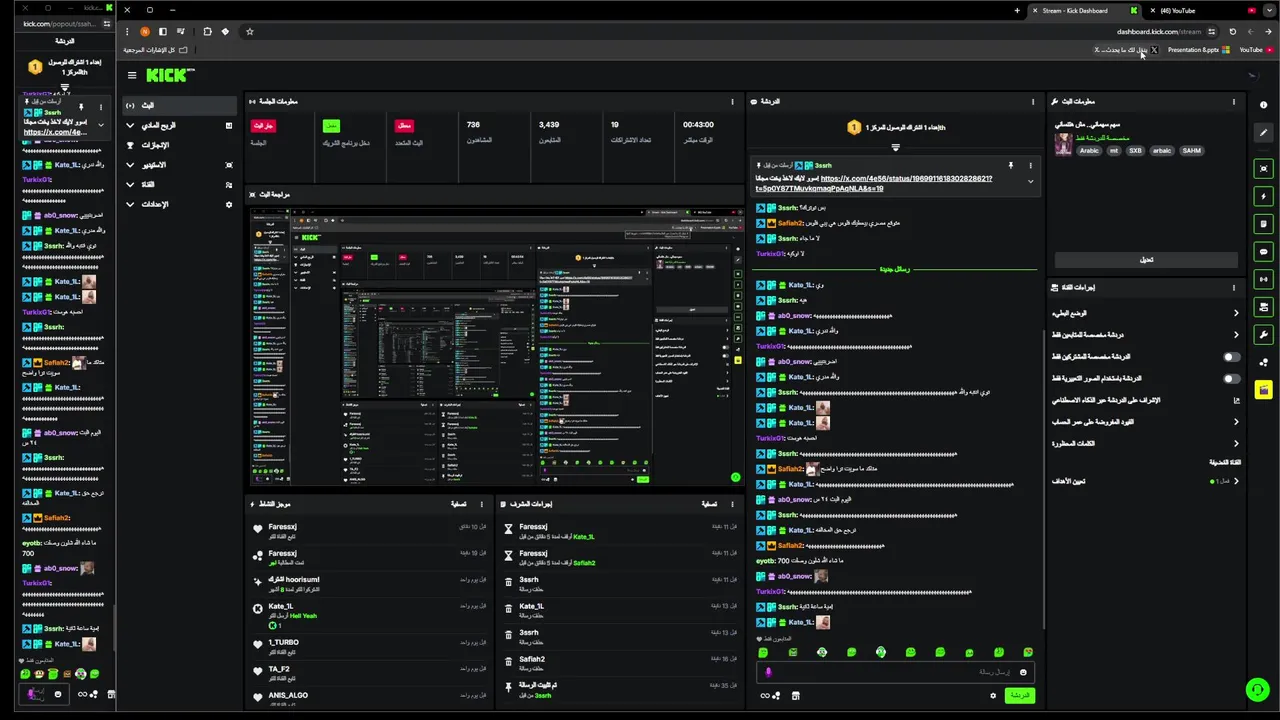Open the shop icon below chat input
1280x720 pixels.
(x=796, y=696)
